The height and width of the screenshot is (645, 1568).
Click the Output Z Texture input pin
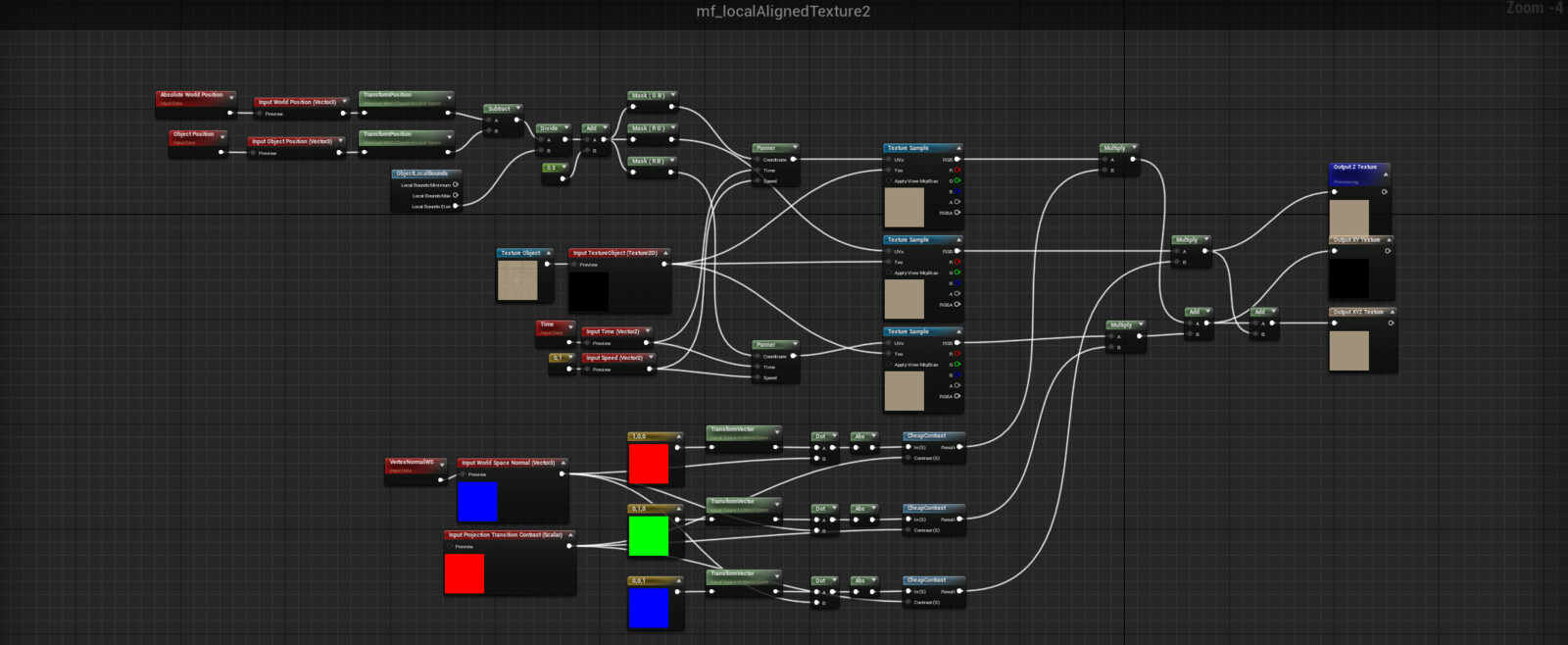coord(1334,191)
